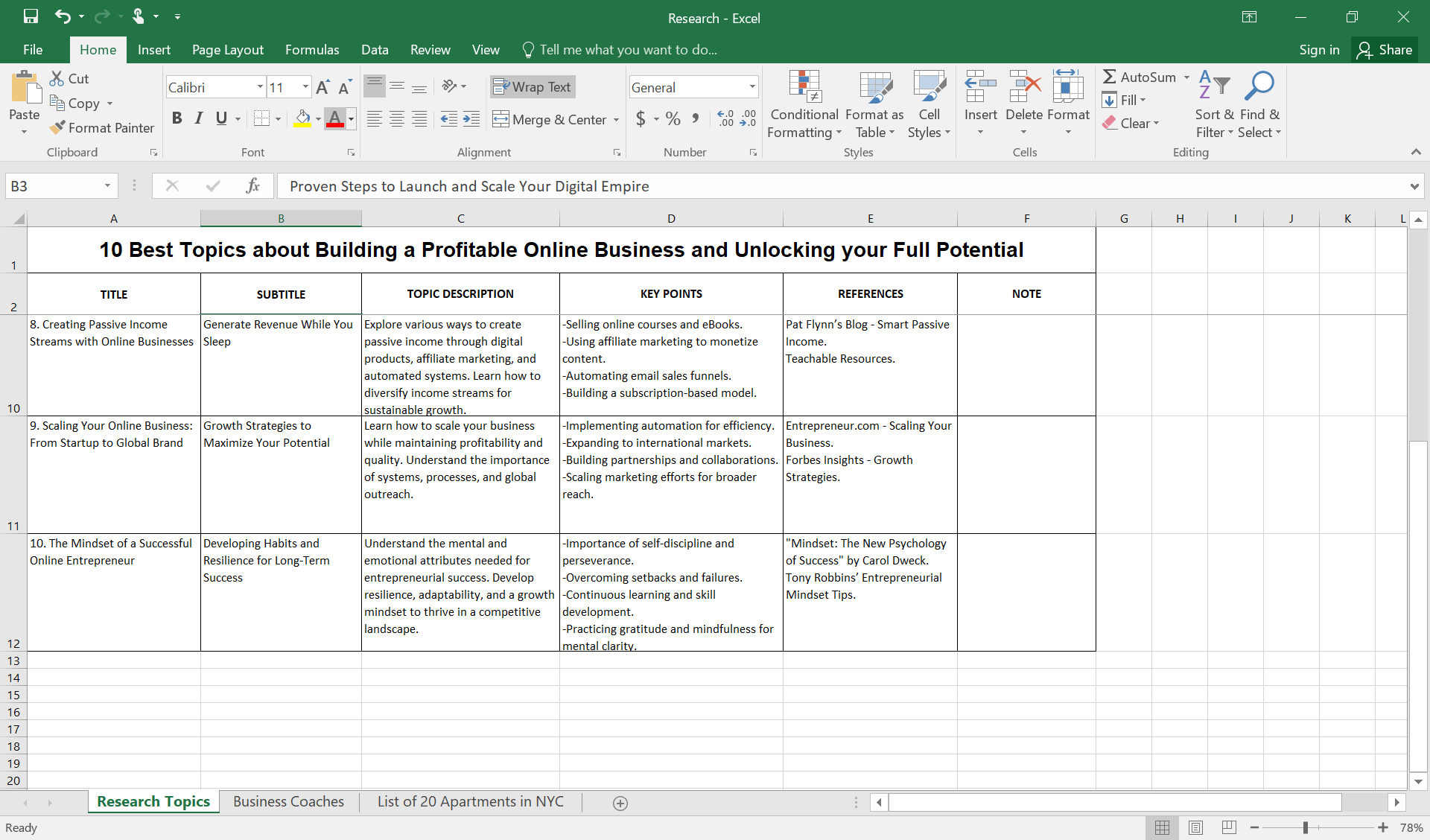
Task: Click Sign in
Action: 1319,50
